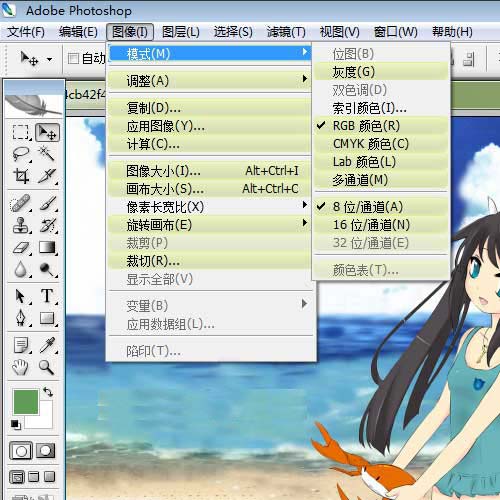Select the Slice tool
The height and width of the screenshot is (500, 500).
47,176
